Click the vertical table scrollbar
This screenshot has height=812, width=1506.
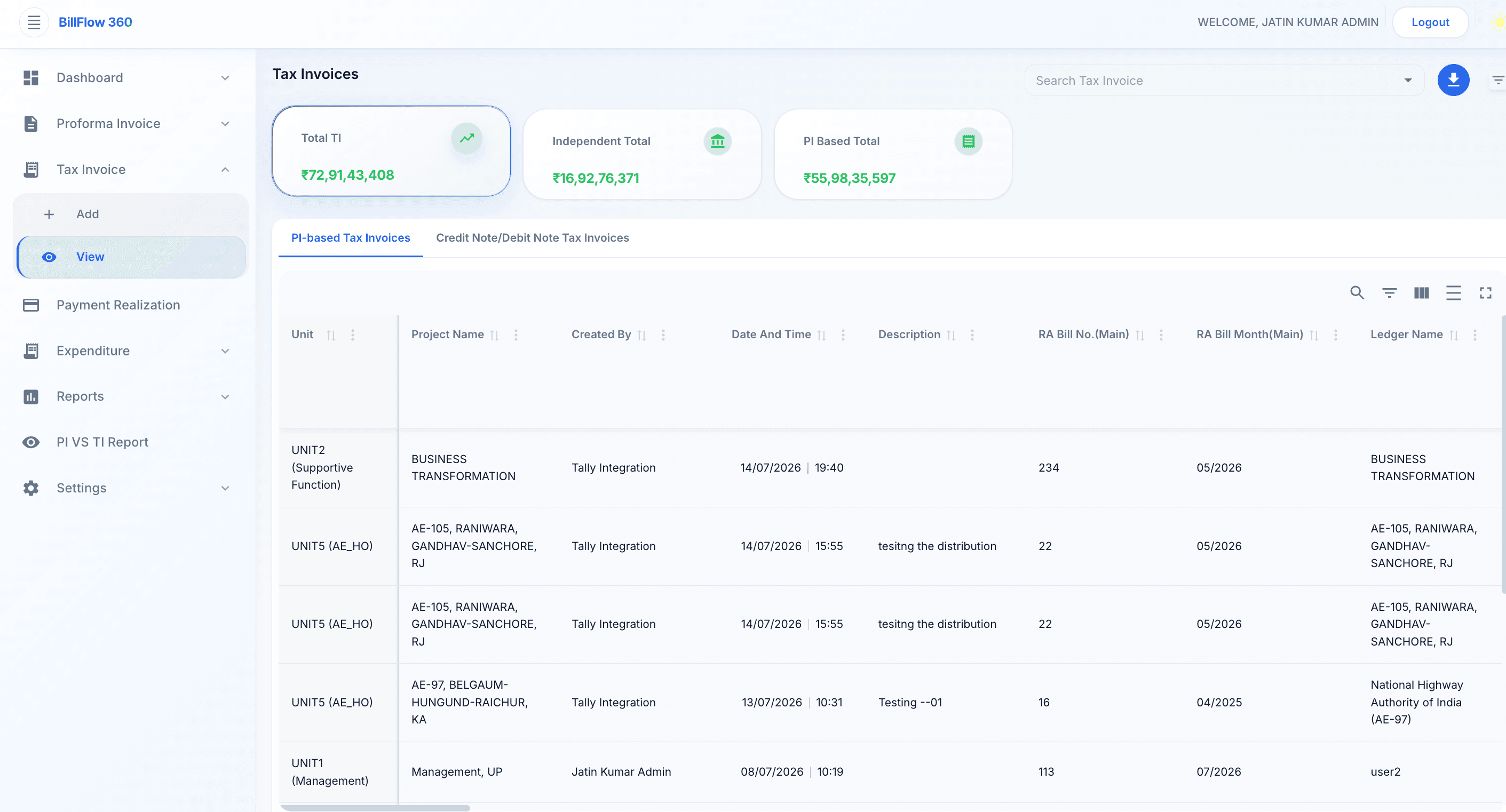tap(1503, 454)
